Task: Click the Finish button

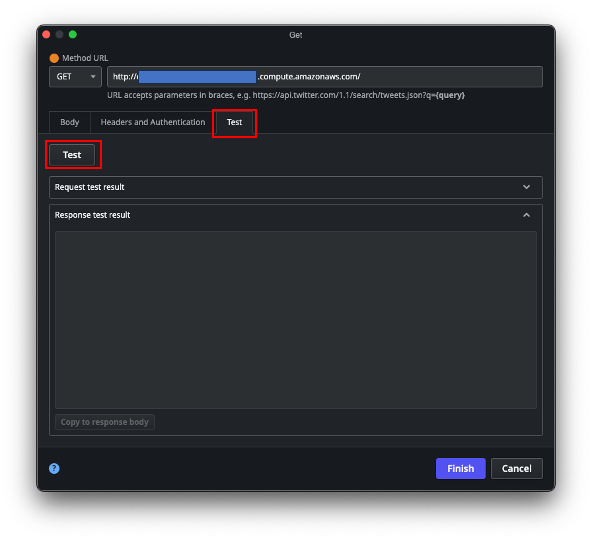Action: 461,468
